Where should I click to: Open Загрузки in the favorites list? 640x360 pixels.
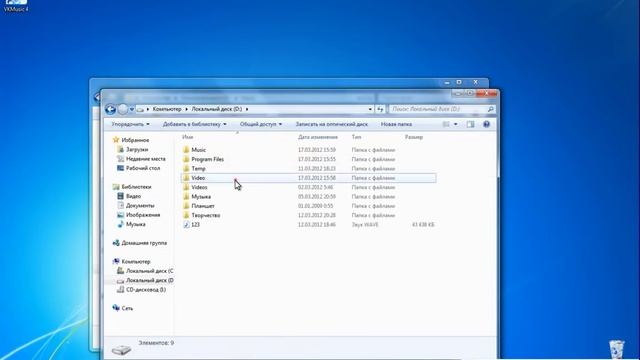(137, 149)
